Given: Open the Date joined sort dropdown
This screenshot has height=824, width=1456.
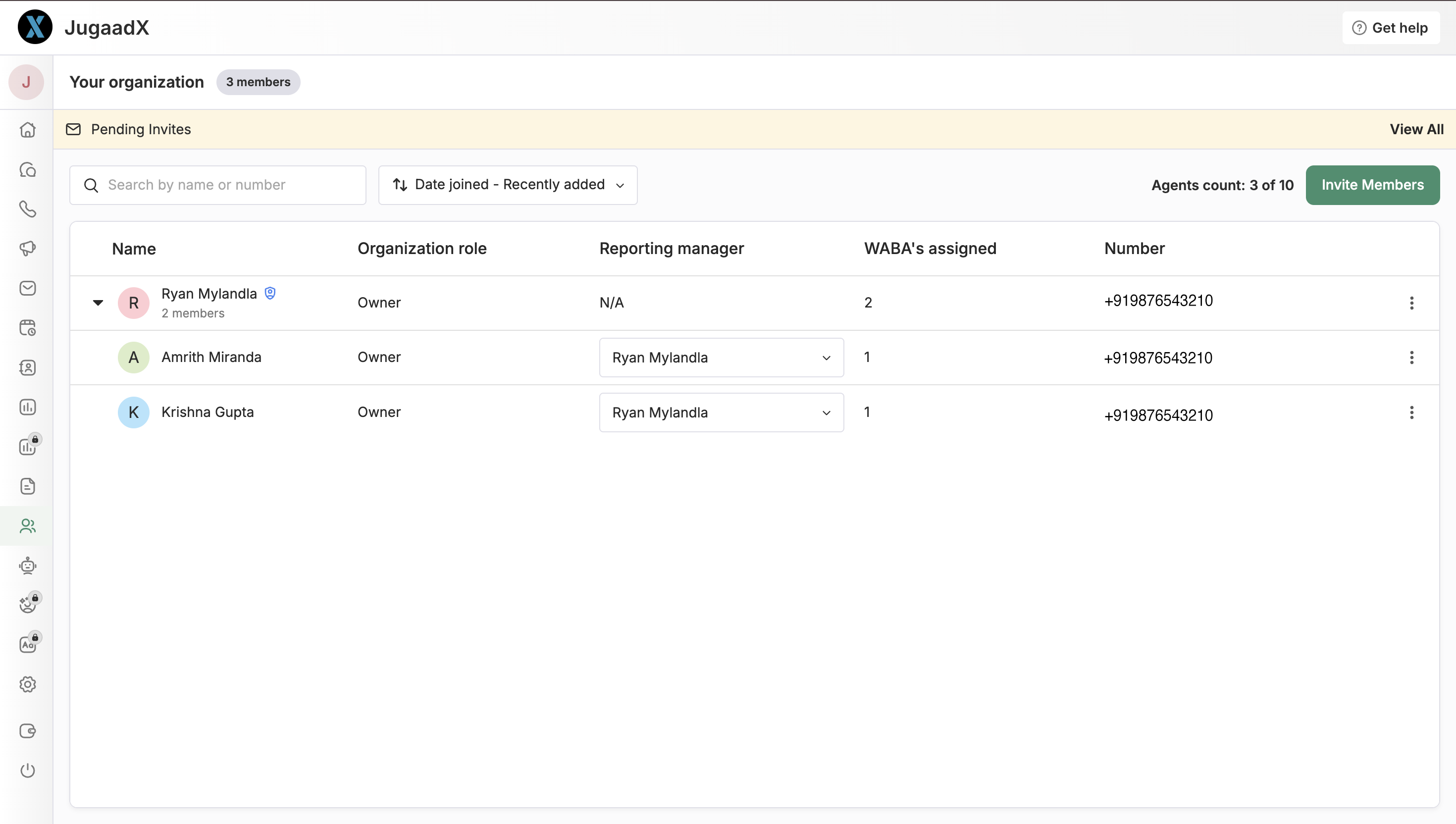Looking at the screenshot, I should click(508, 185).
